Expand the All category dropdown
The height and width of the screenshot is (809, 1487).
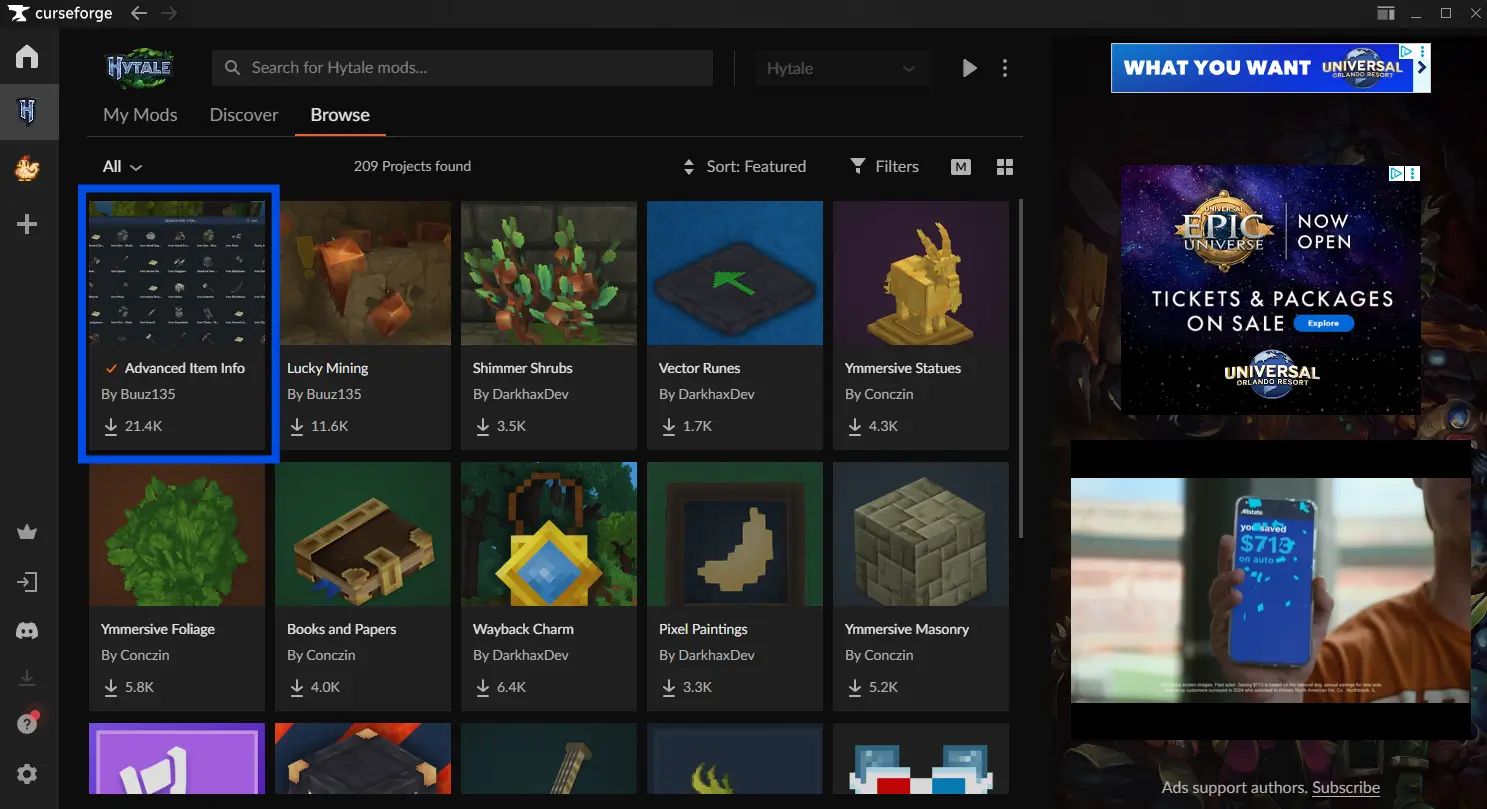point(122,167)
